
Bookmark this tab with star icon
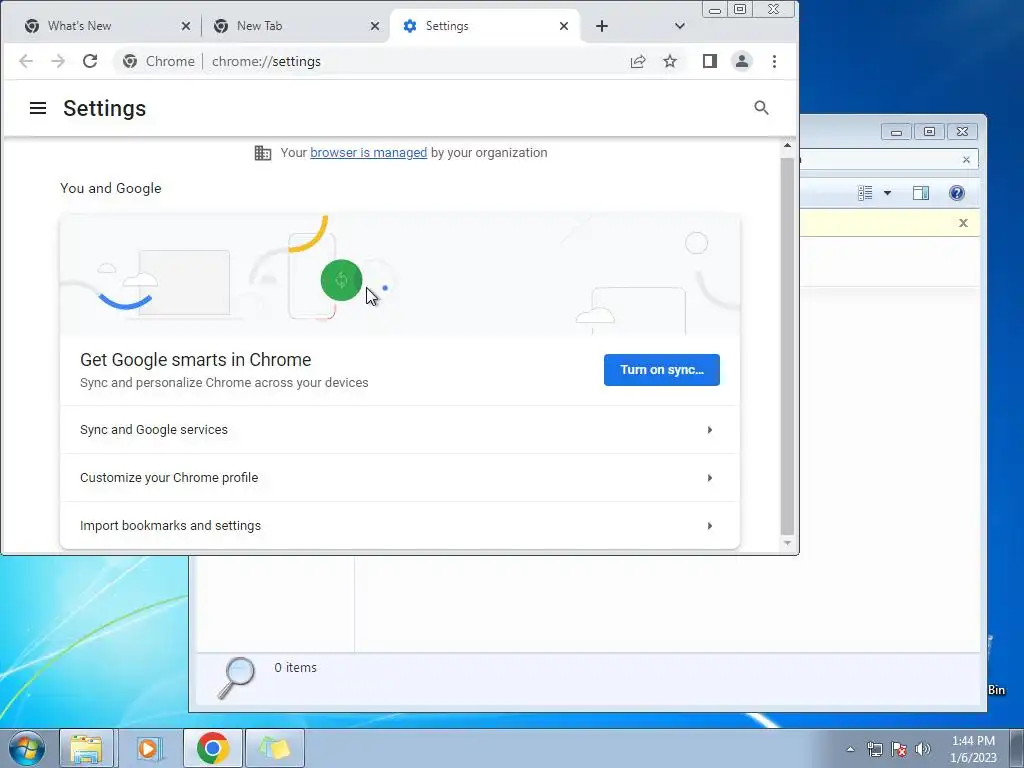pyautogui.click(x=670, y=61)
